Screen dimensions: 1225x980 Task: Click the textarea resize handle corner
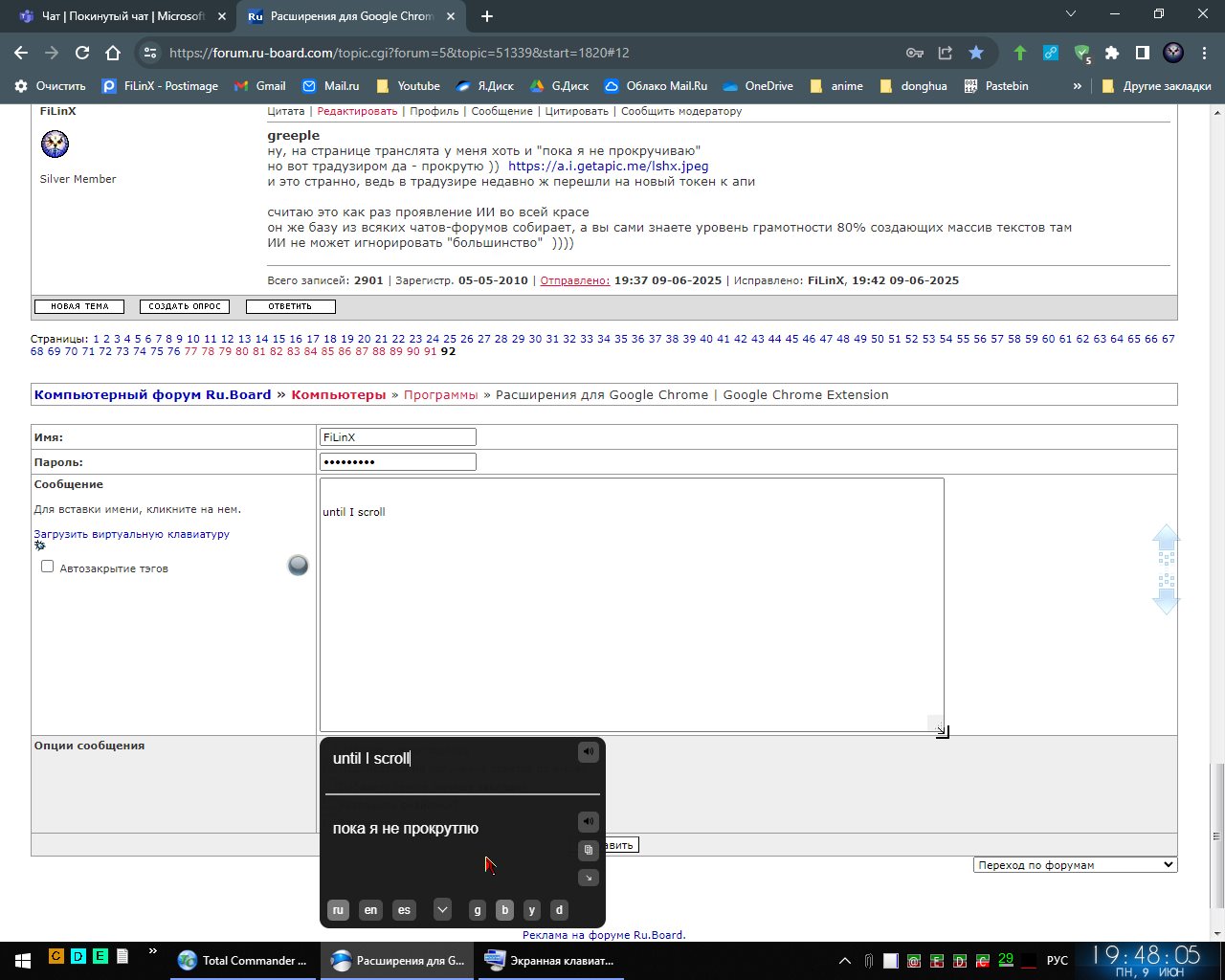(942, 730)
